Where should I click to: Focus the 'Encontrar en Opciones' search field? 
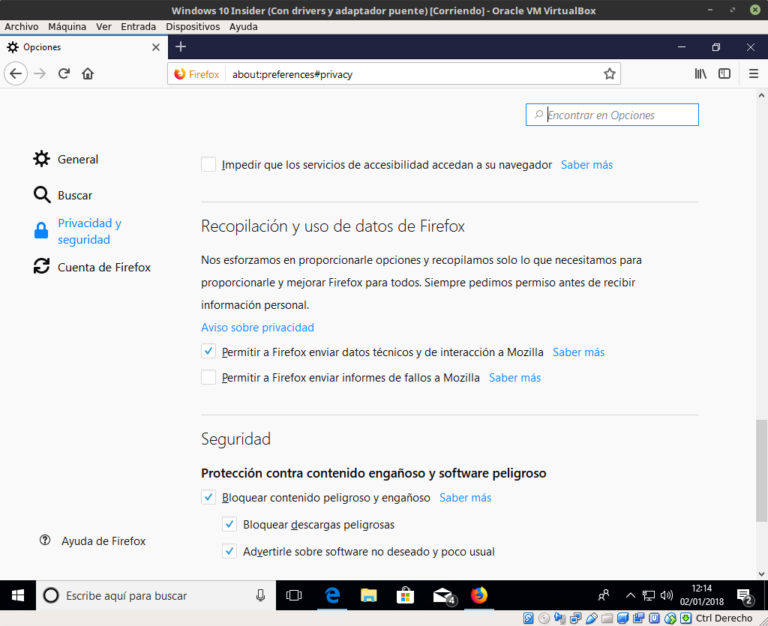click(612, 115)
